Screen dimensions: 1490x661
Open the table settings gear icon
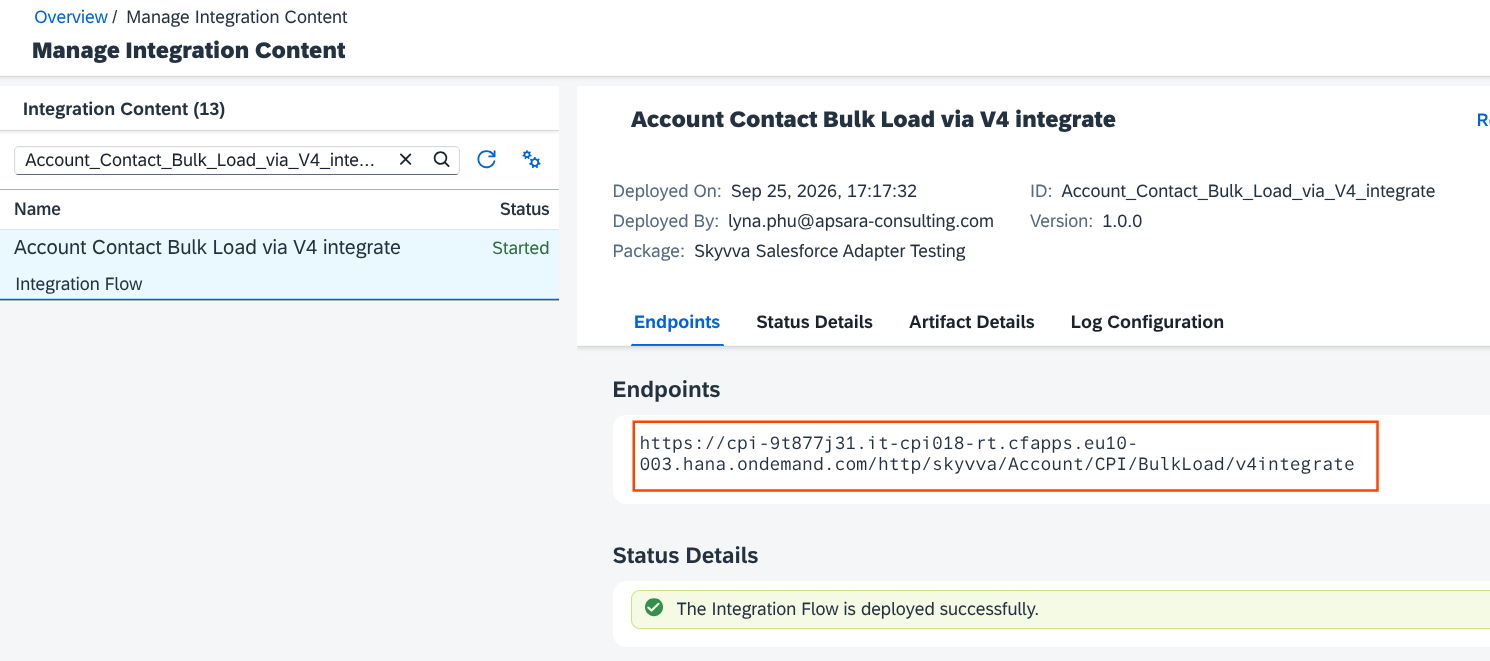tap(532, 160)
